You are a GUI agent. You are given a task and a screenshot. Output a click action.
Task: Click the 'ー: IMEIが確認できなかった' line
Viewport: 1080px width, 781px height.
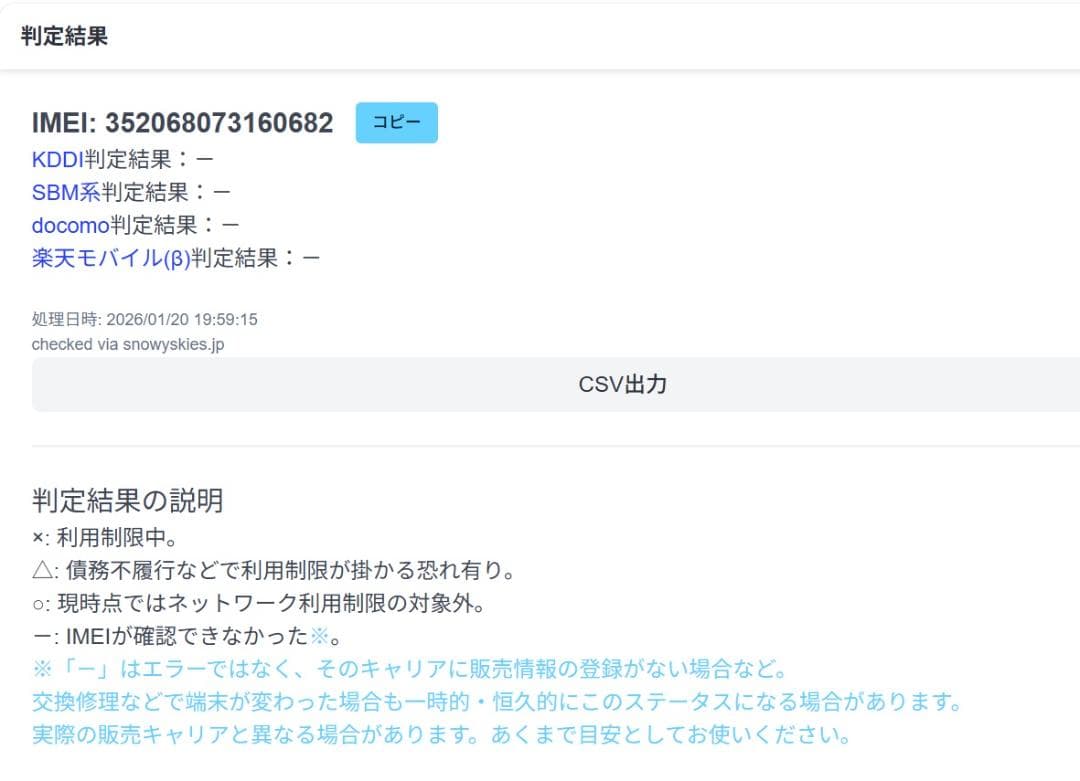coord(187,636)
